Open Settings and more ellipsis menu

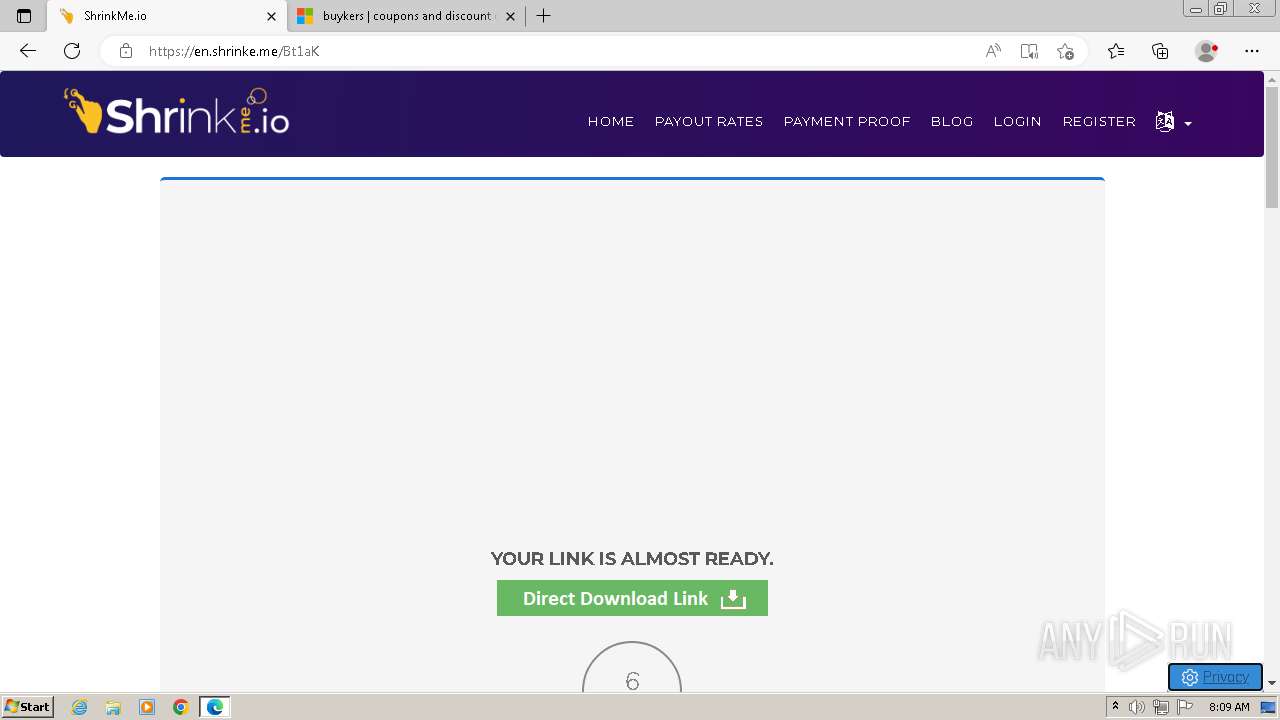[x=1252, y=51]
